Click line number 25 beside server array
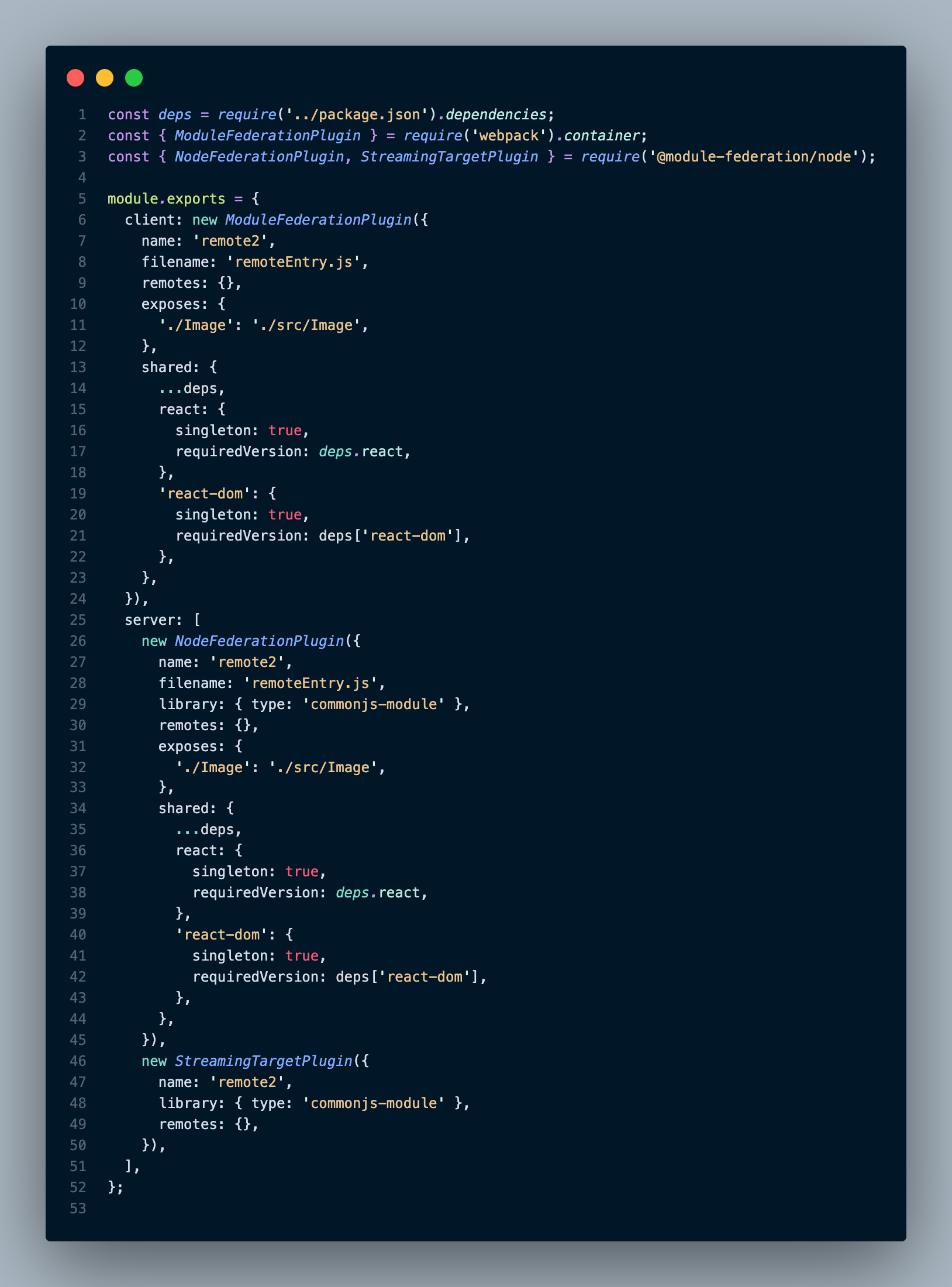The height and width of the screenshot is (1287, 952). (77, 620)
